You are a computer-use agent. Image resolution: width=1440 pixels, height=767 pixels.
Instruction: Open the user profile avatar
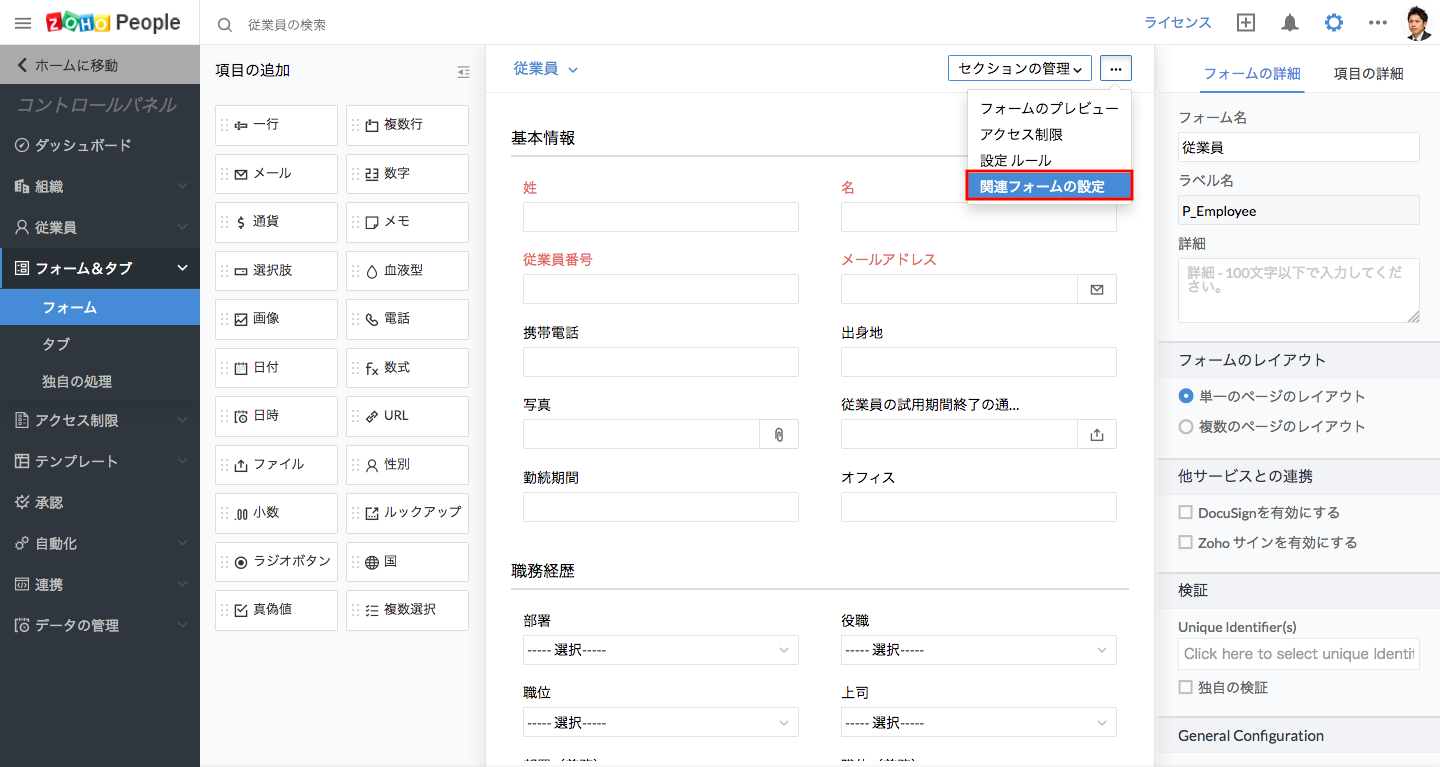(x=1418, y=23)
